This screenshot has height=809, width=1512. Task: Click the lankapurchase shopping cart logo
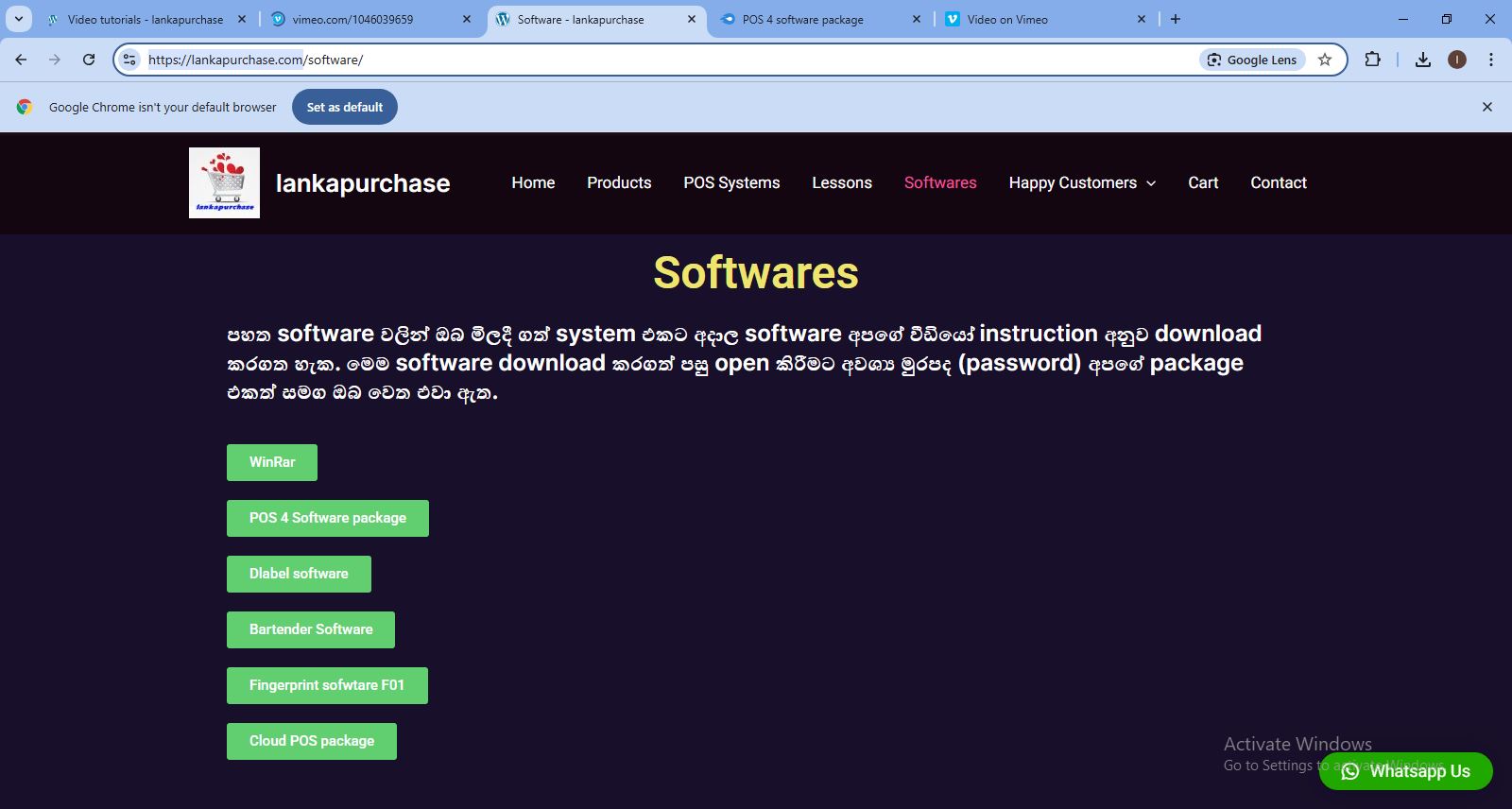[x=224, y=182]
